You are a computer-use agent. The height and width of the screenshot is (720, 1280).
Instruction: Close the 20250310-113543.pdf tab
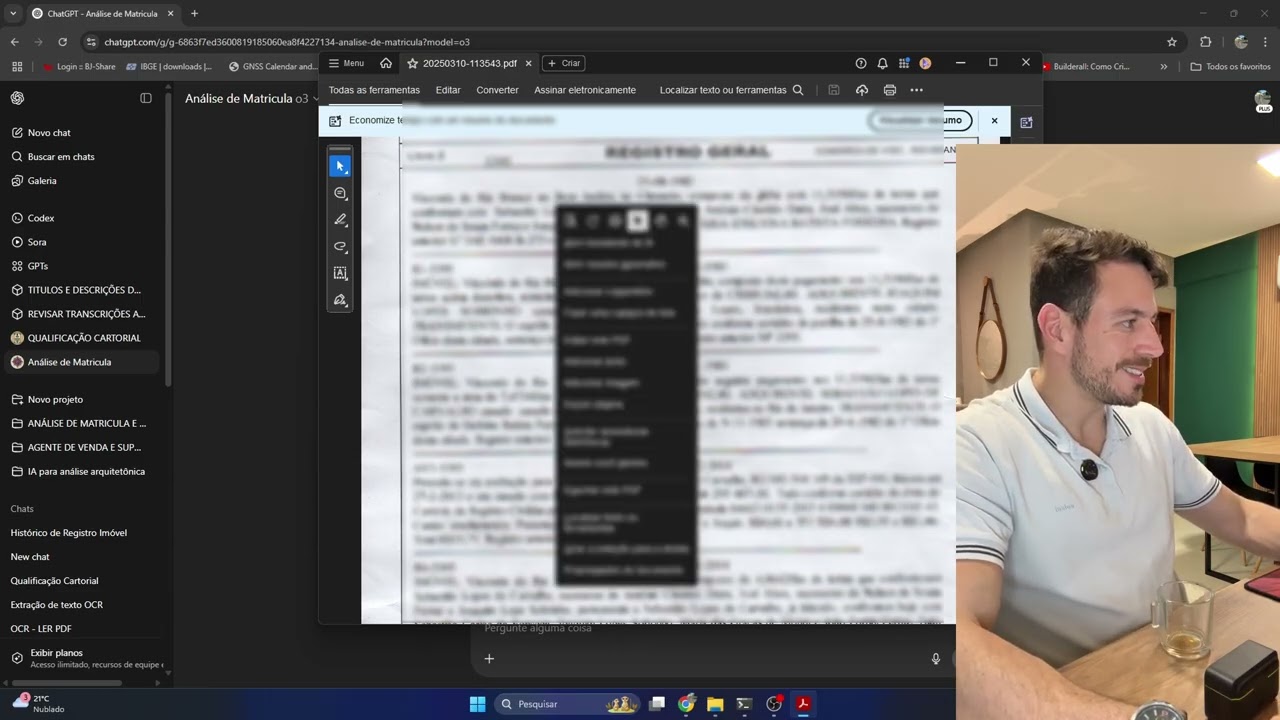point(528,63)
